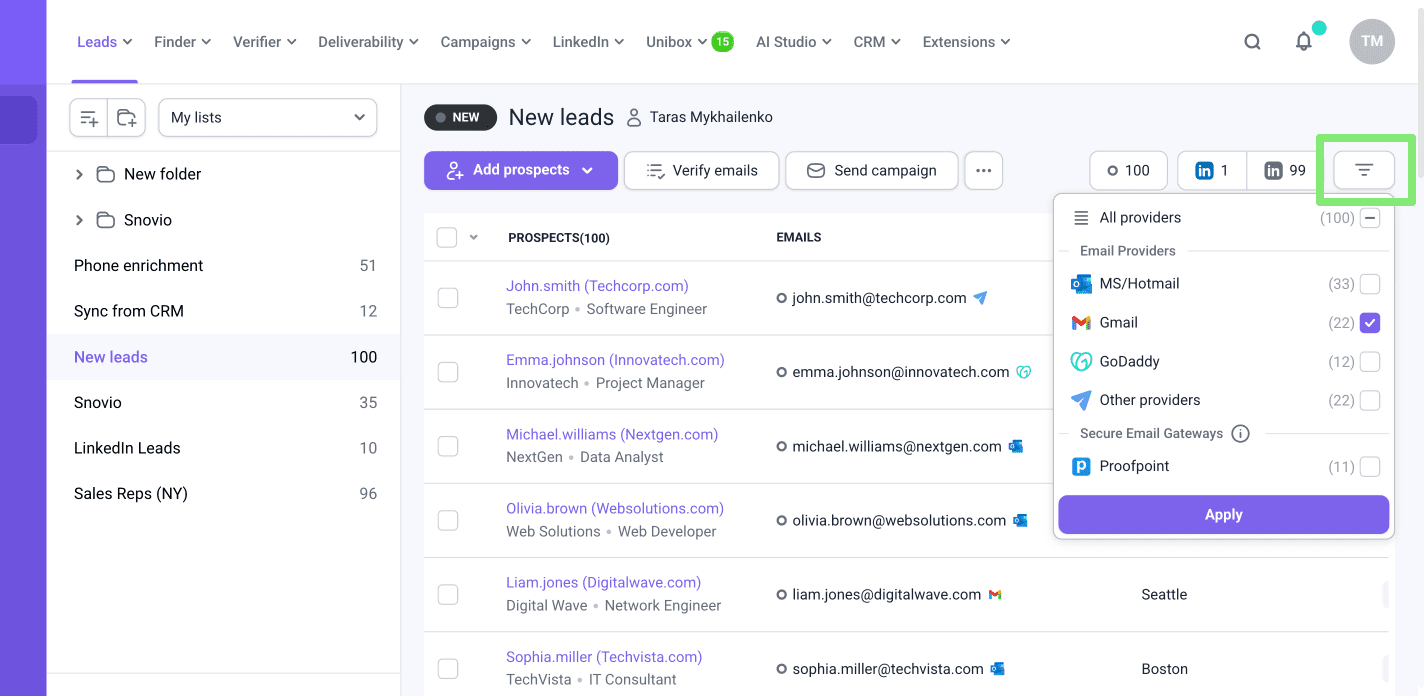Expand the New folder tree item
Viewport: 1424px width, 696px height.
(x=79, y=175)
